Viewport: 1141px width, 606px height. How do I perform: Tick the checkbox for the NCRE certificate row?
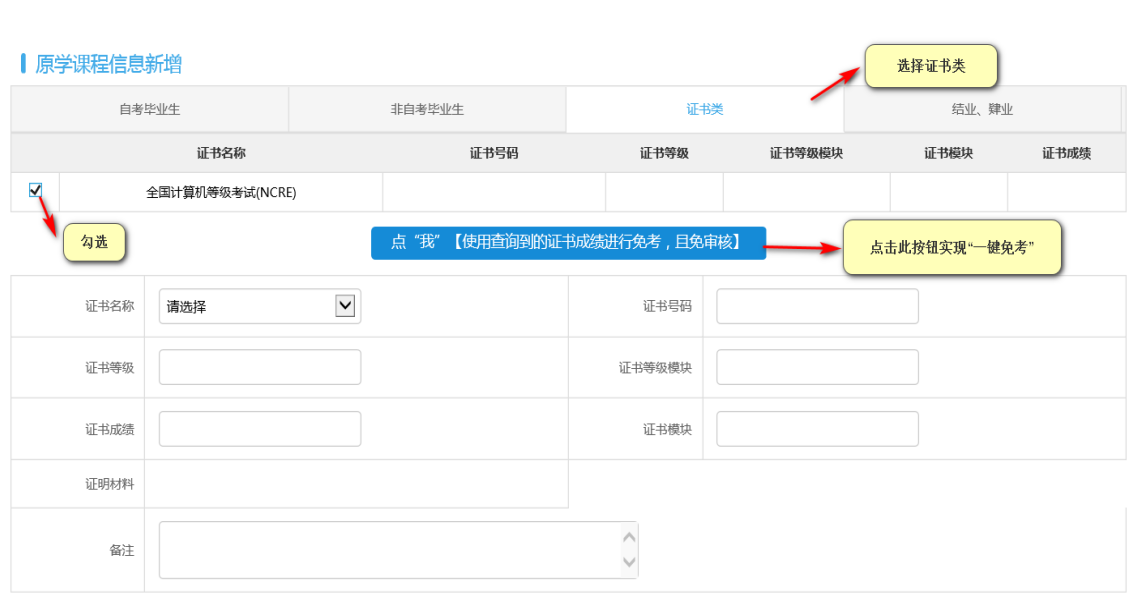[36, 190]
